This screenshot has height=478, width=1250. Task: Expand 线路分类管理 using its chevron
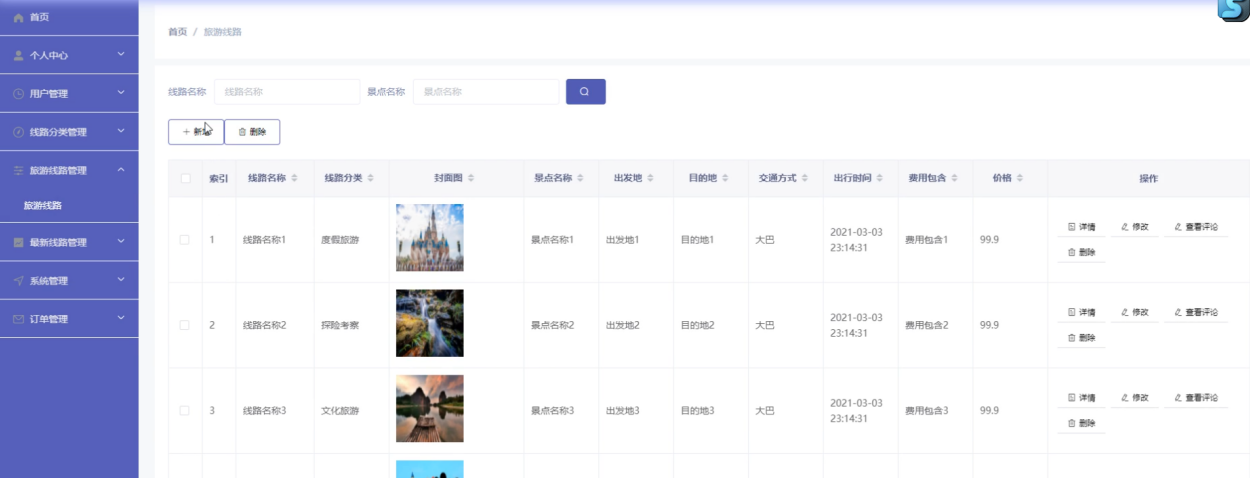121,131
